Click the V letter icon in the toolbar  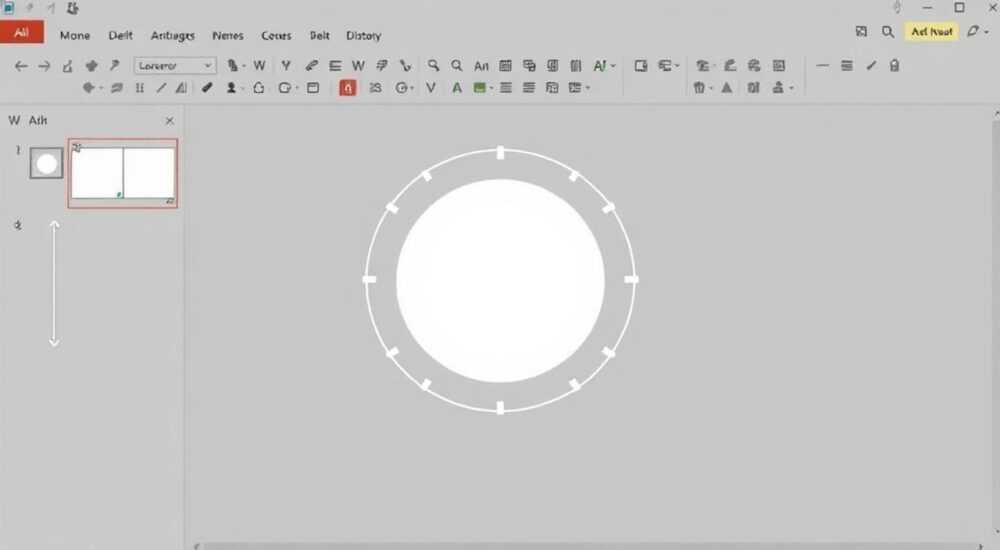[431, 88]
